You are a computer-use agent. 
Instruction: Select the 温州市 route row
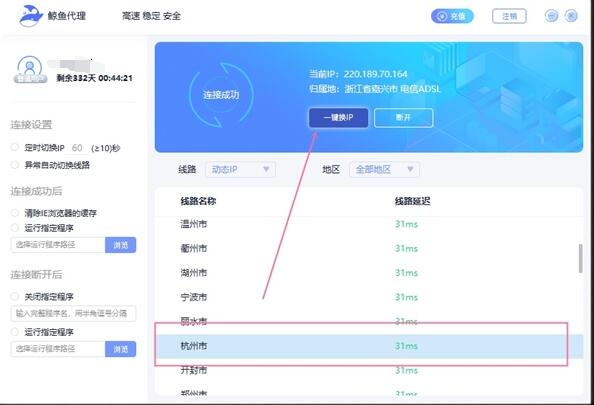click(369, 224)
